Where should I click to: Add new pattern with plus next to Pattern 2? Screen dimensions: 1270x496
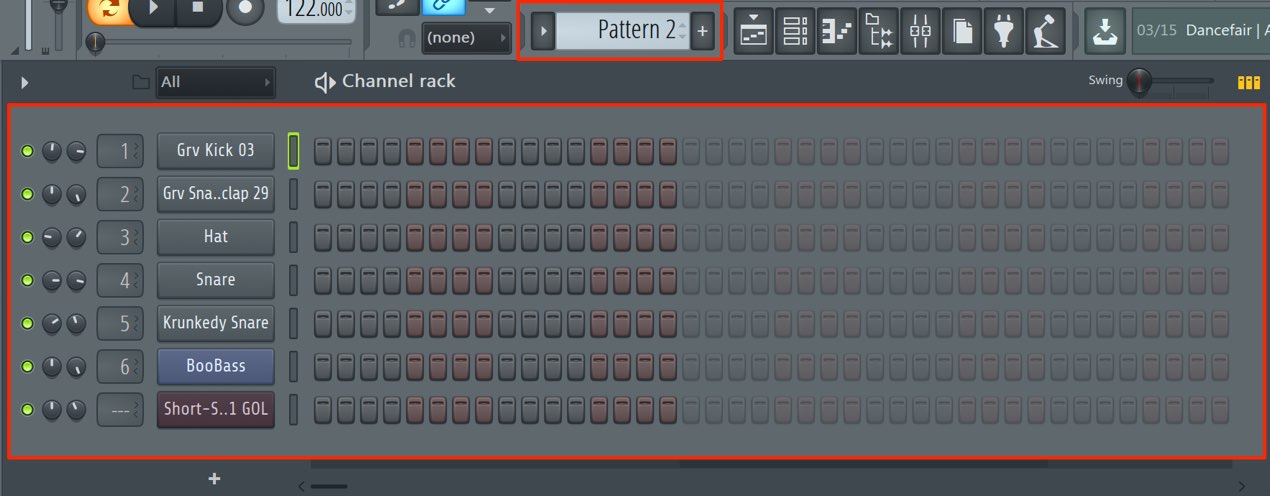[702, 31]
